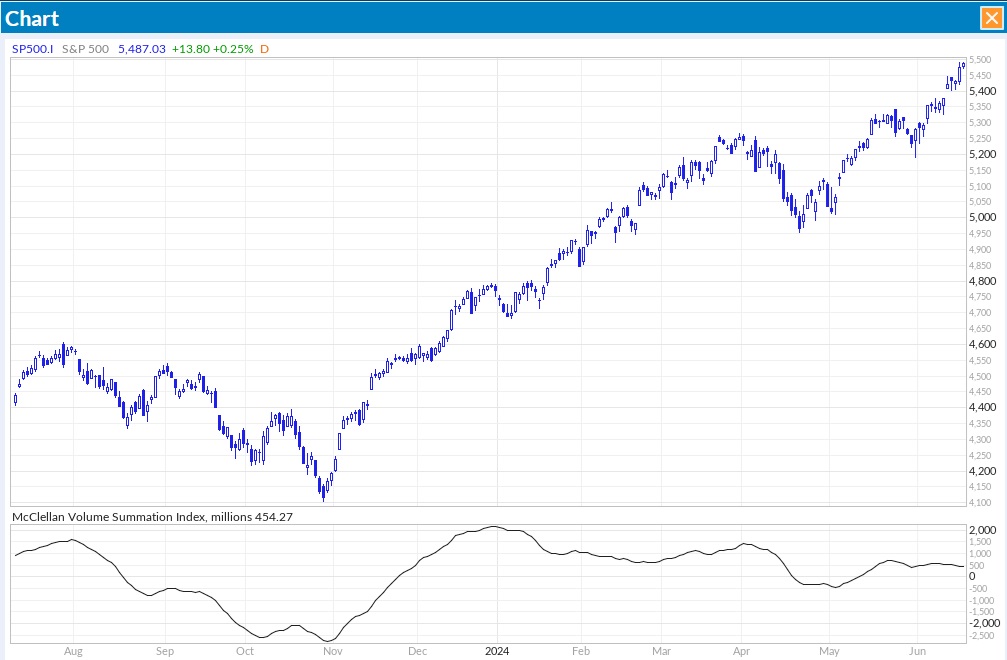Click the Nov label on time axis

pyautogui.click(x=334, y=651)
